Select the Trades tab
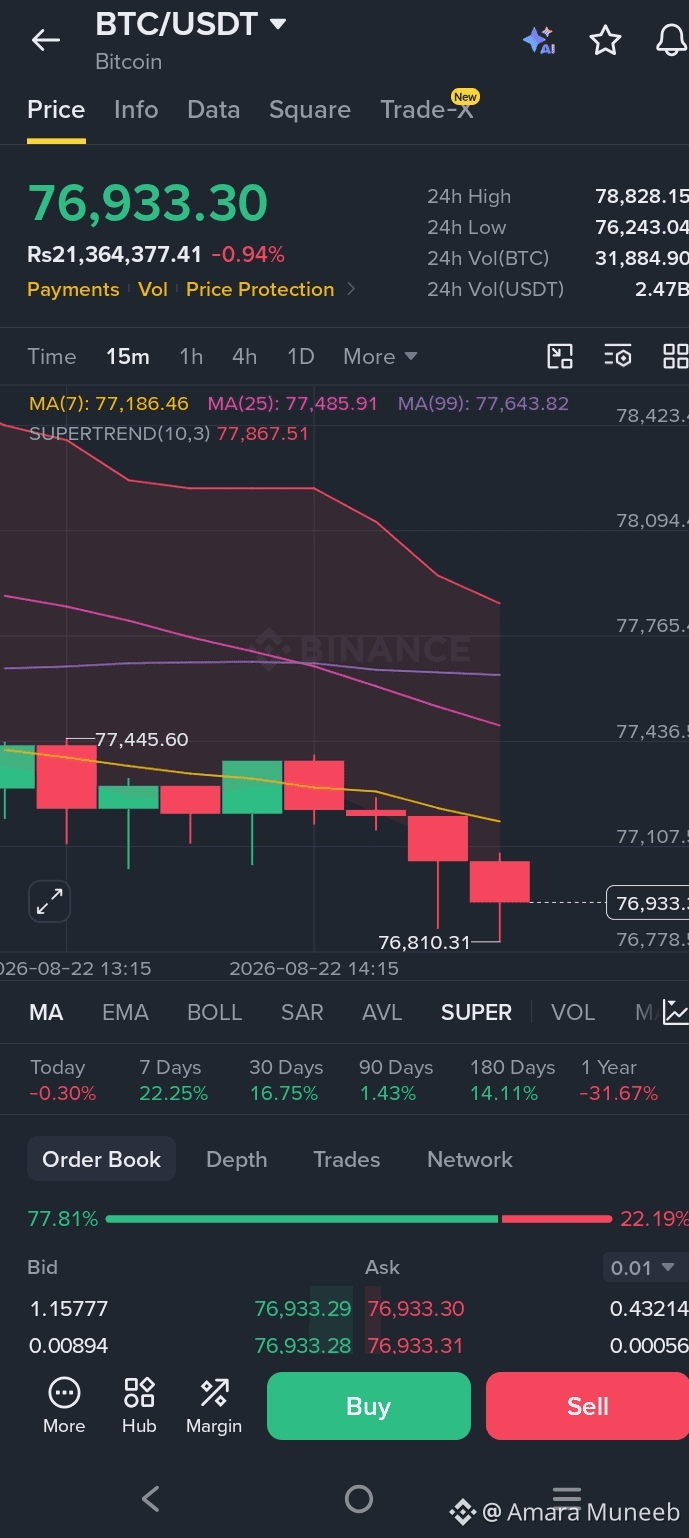The height and width of the screenshot is (1538, 689). pos(346,1159)
